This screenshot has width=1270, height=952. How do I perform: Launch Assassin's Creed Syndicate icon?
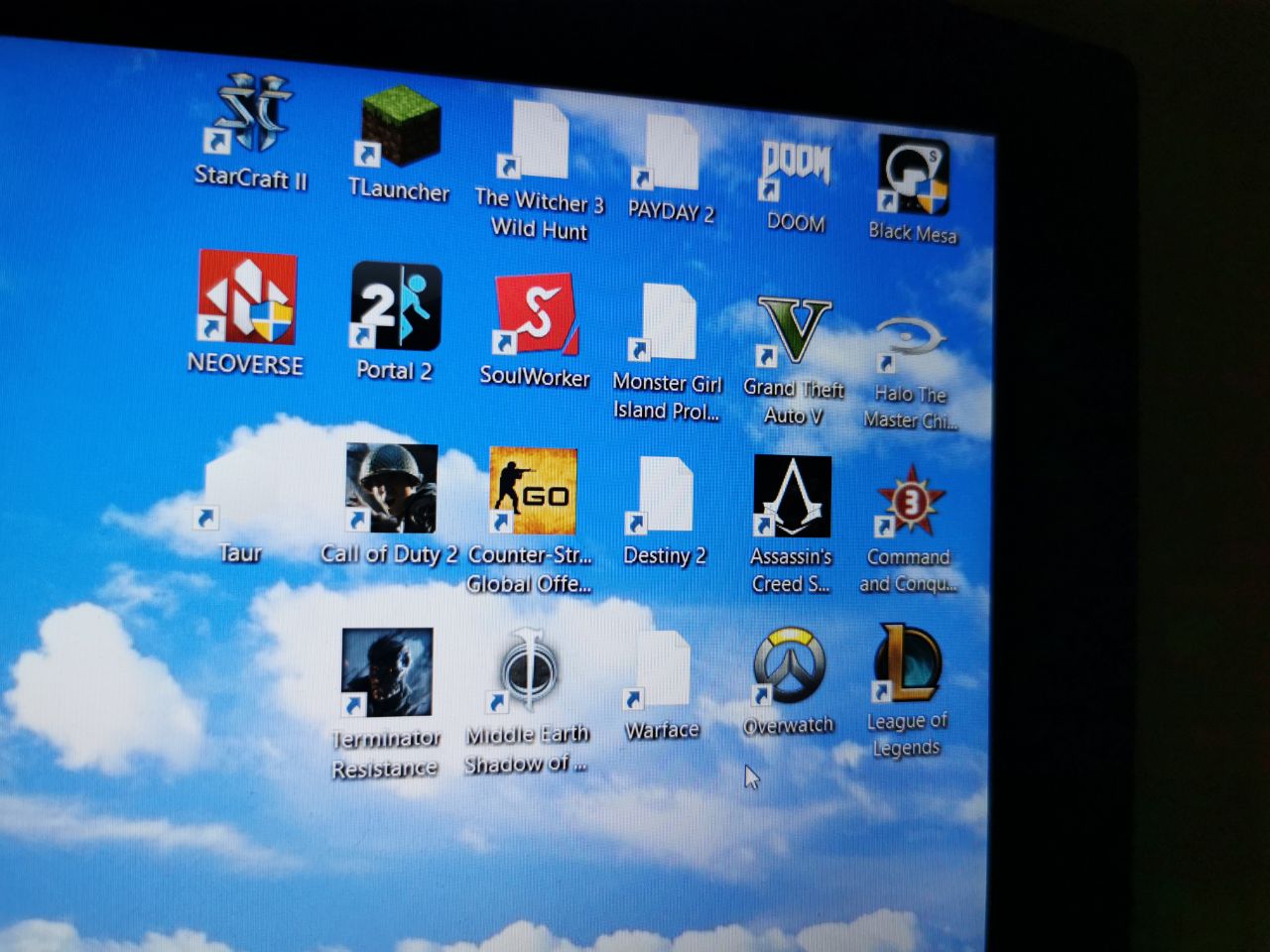point(792,497)
